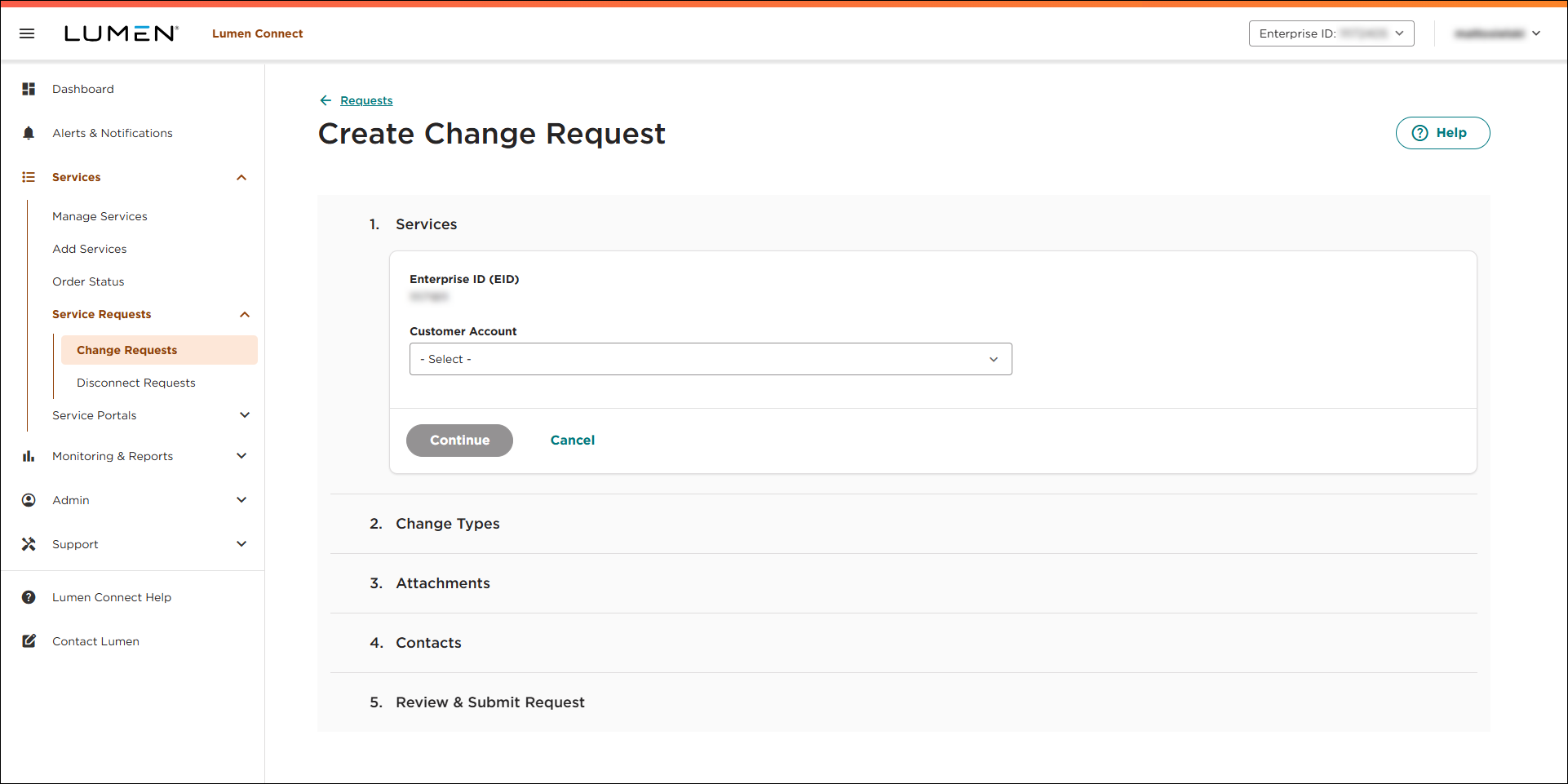This screenshot has width=1568, height=784.
Task: Open the Service Portals menu item
Action: pyautogui.click(x=95, y=415)
